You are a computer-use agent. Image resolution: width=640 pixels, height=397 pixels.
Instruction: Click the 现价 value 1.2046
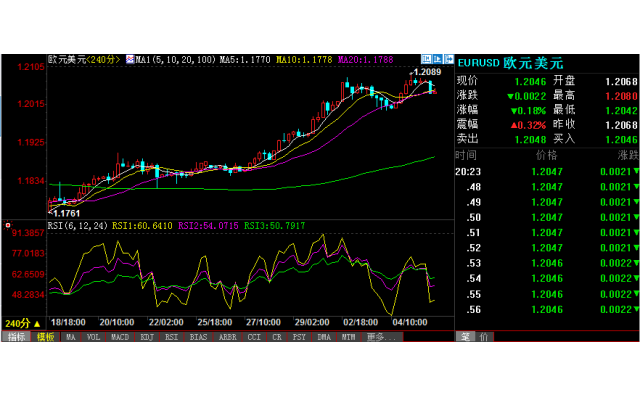pos(530,82)
